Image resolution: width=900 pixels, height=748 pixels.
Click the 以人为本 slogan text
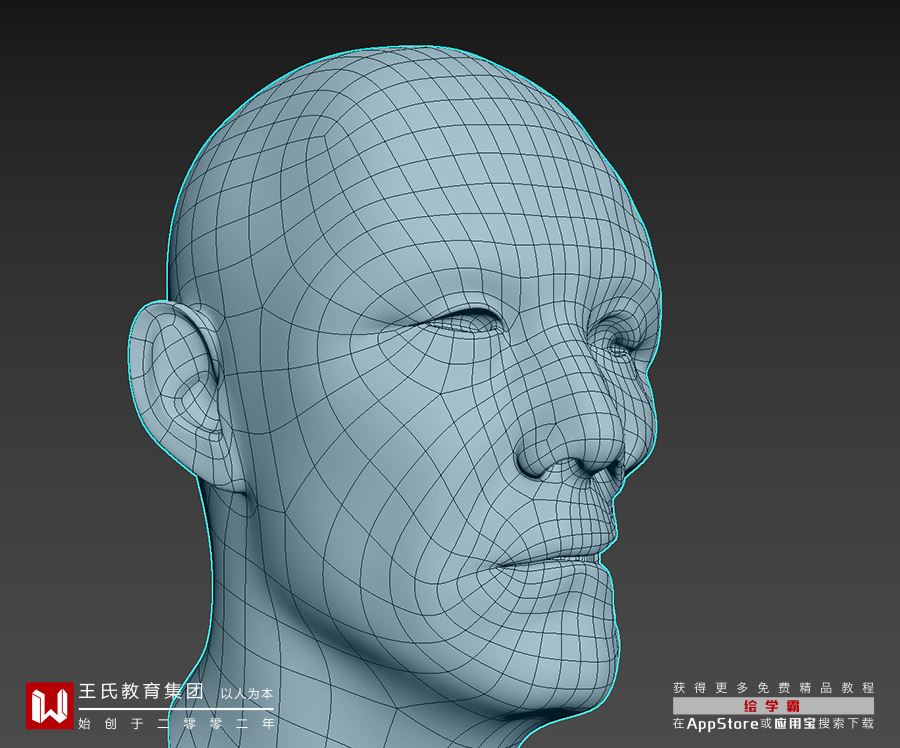[246, 693]
